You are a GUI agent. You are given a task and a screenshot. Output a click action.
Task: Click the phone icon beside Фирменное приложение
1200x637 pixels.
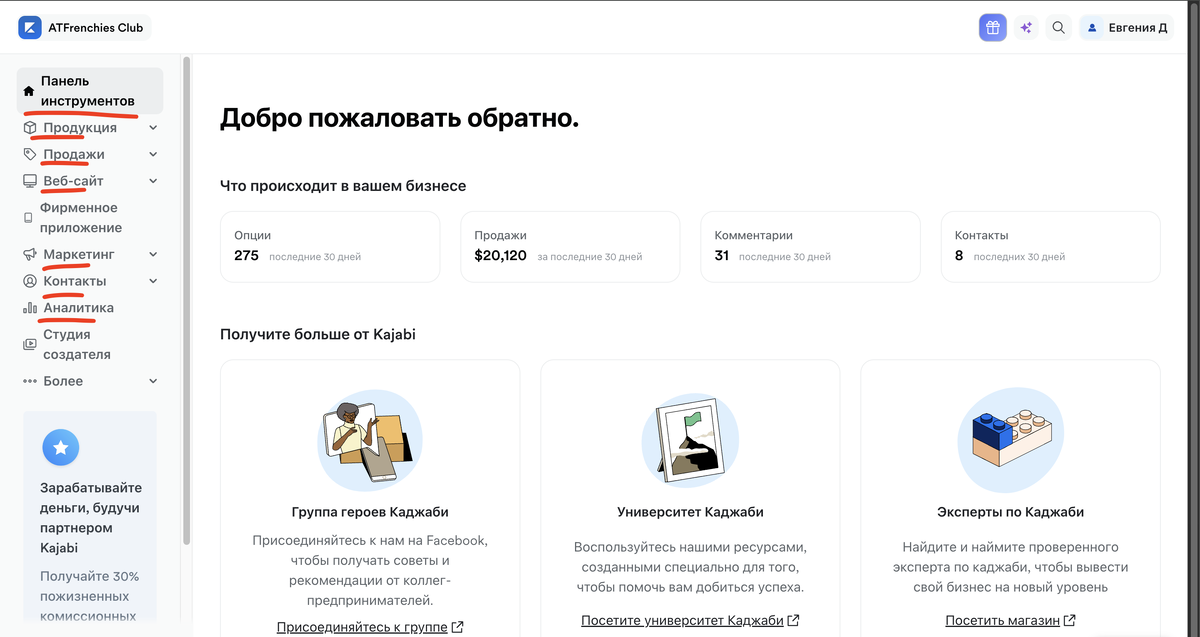(28, 218)
